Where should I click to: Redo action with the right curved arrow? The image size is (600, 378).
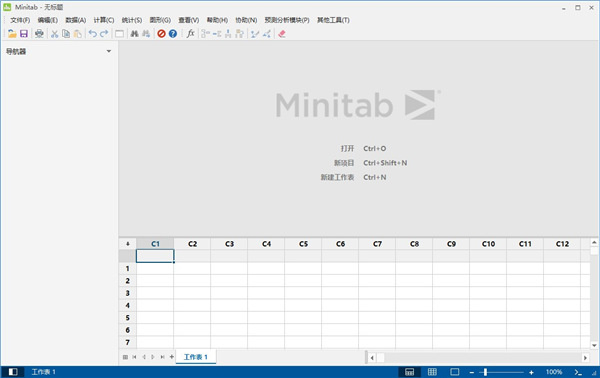[x=104, y=34]
